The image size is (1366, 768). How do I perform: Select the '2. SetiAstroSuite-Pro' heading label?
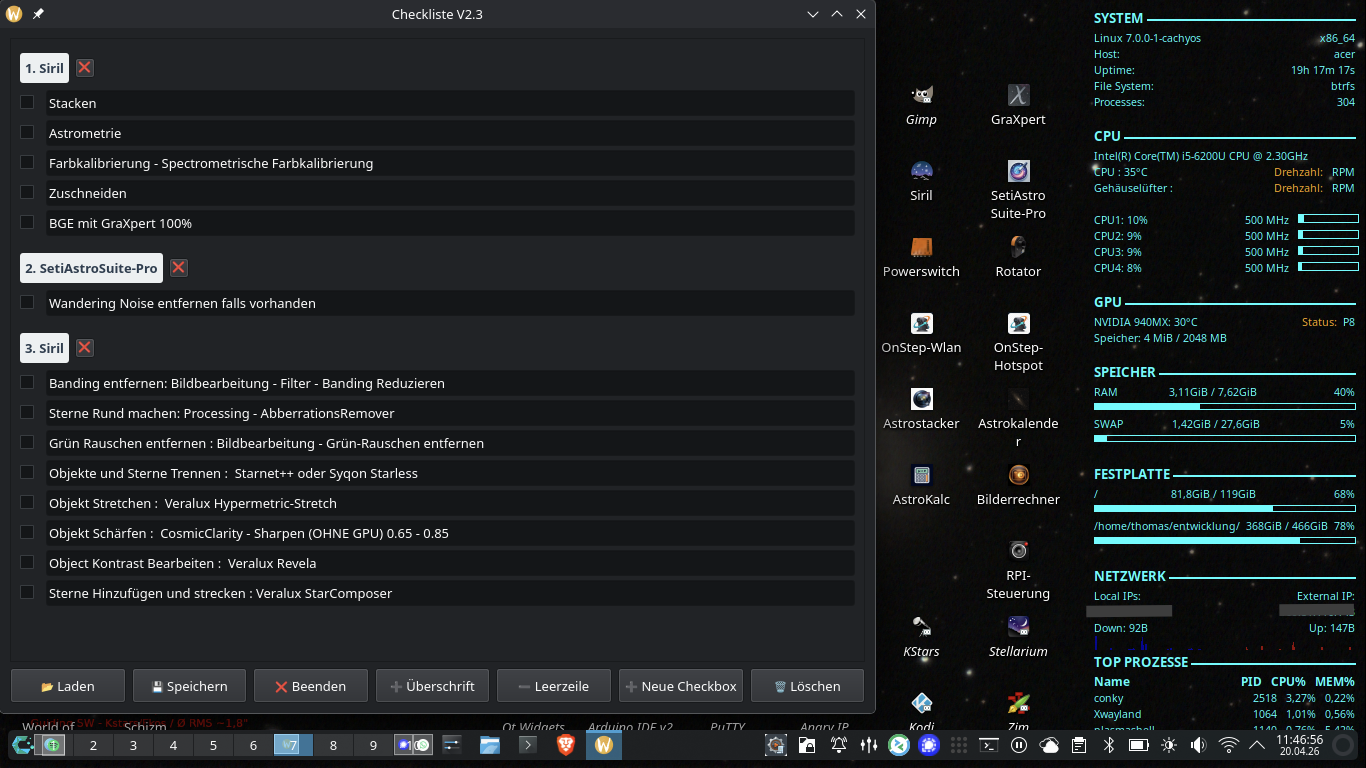(91, 268)
